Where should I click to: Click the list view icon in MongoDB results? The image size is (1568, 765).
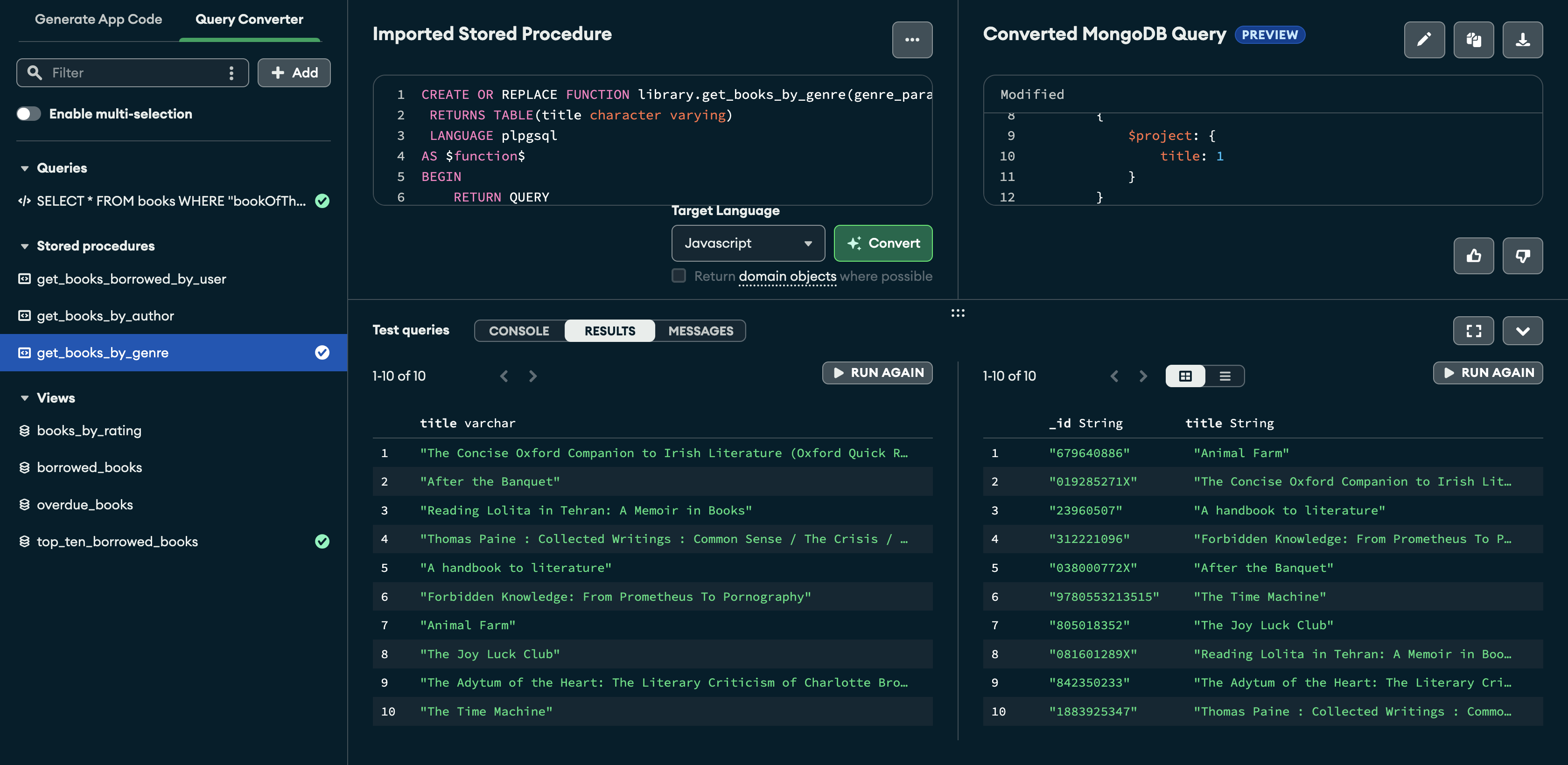pos(1224,375)
